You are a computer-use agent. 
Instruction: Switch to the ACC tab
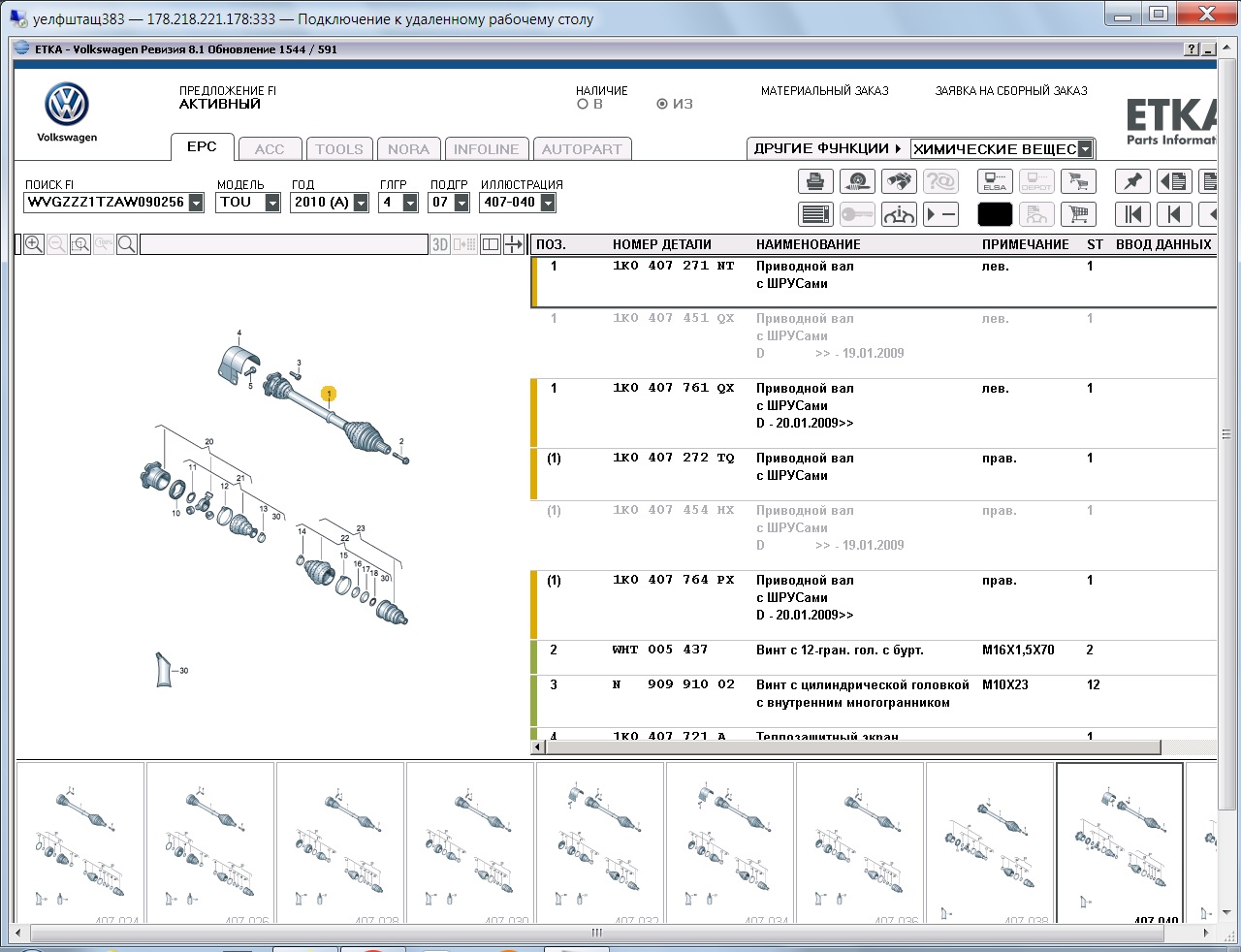coord(270,149)
